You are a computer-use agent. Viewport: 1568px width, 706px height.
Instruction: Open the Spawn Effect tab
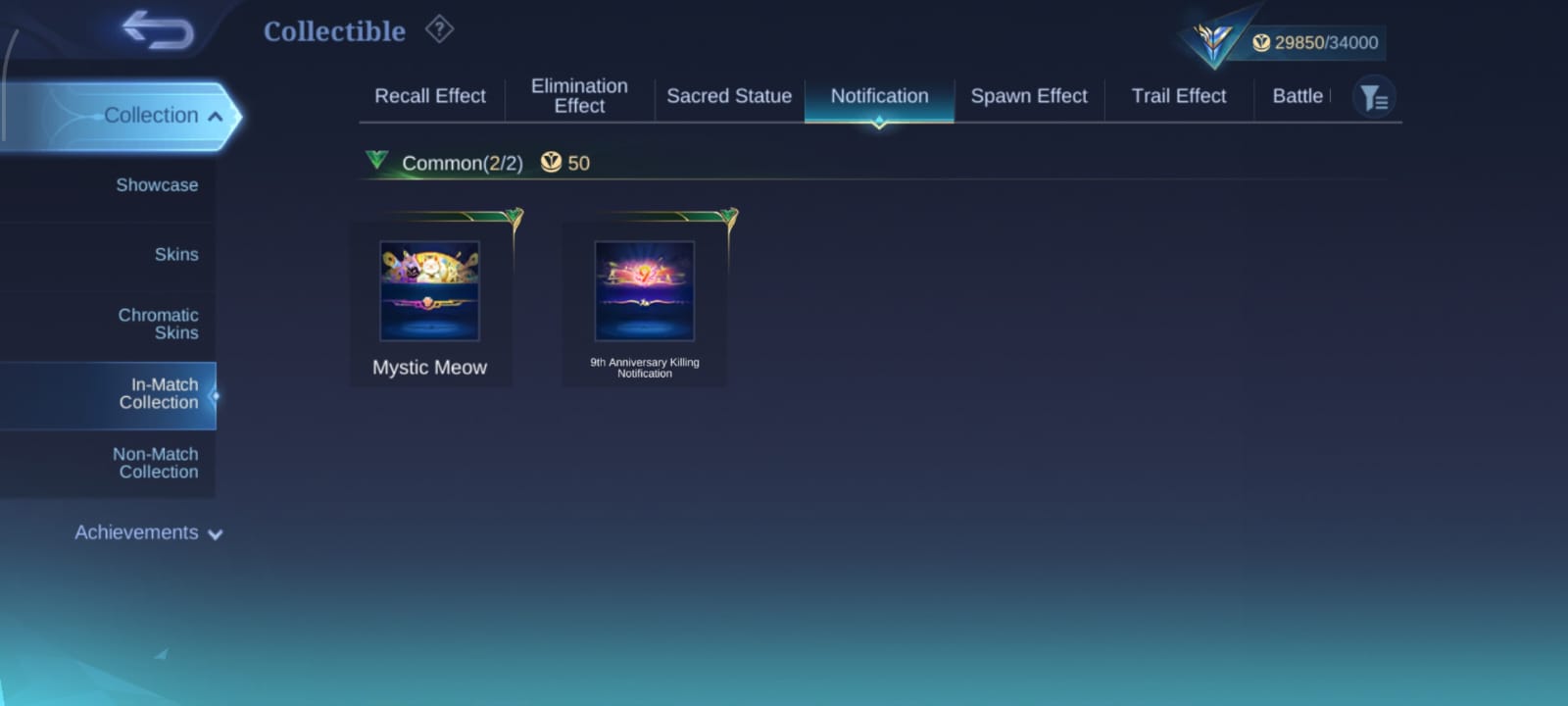click(x=1029, y=96)
